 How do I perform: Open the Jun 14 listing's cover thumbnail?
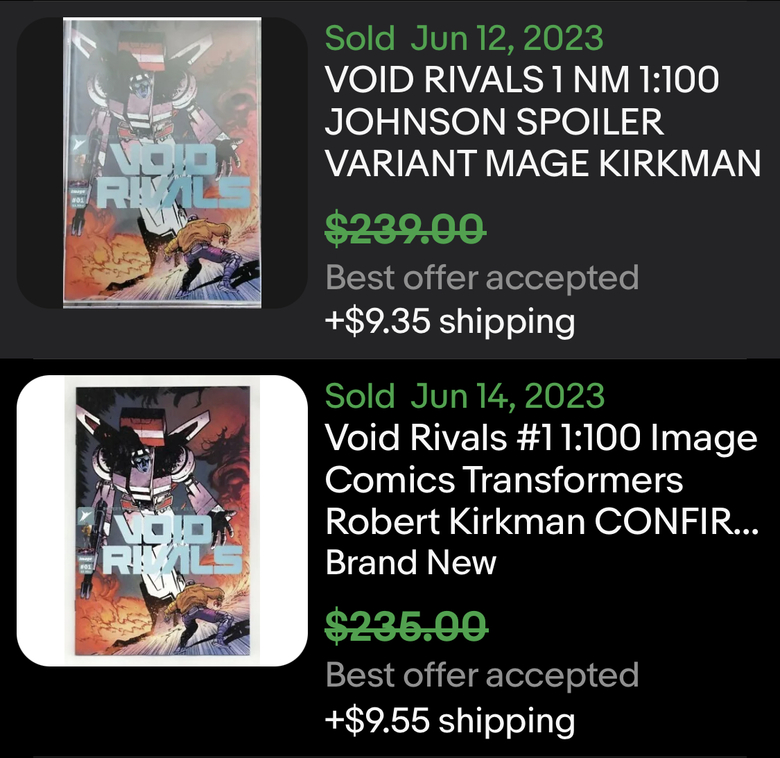click(x=162, y=521)
